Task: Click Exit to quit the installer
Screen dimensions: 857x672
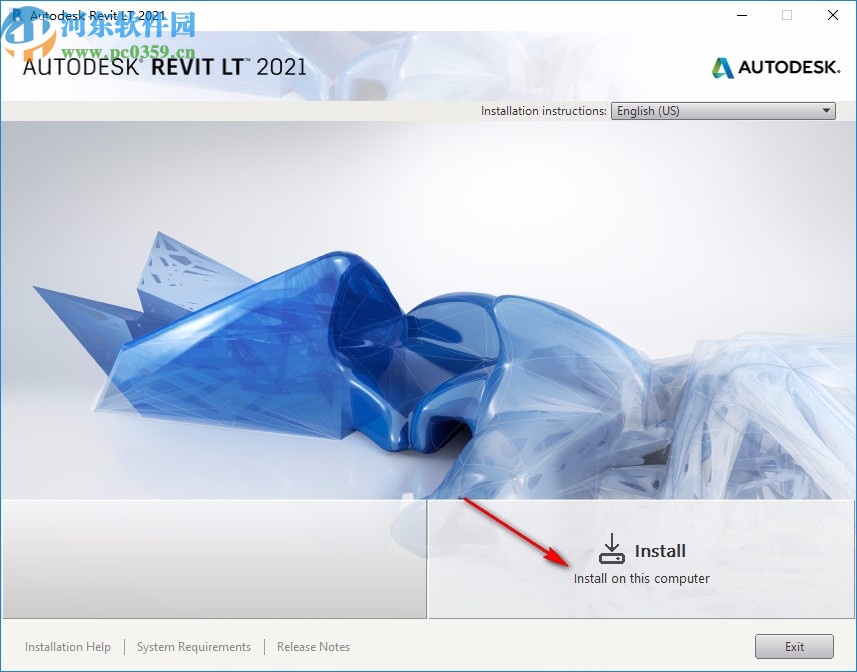Action: tap(794, 647)
